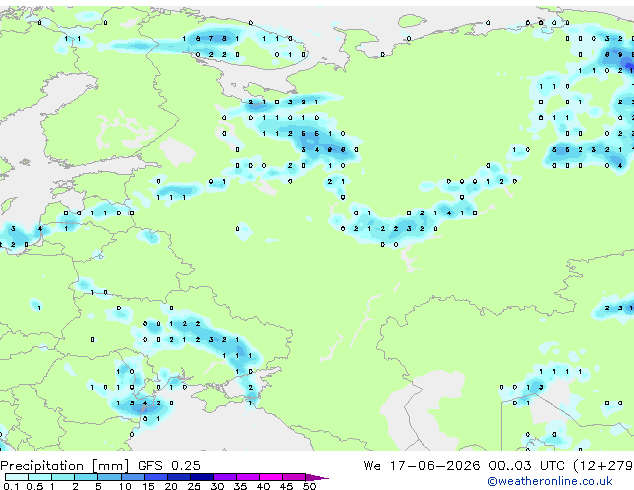Pick the 30–35 mm purple legend swatch
Screen dimensions: 634x490
225,477
